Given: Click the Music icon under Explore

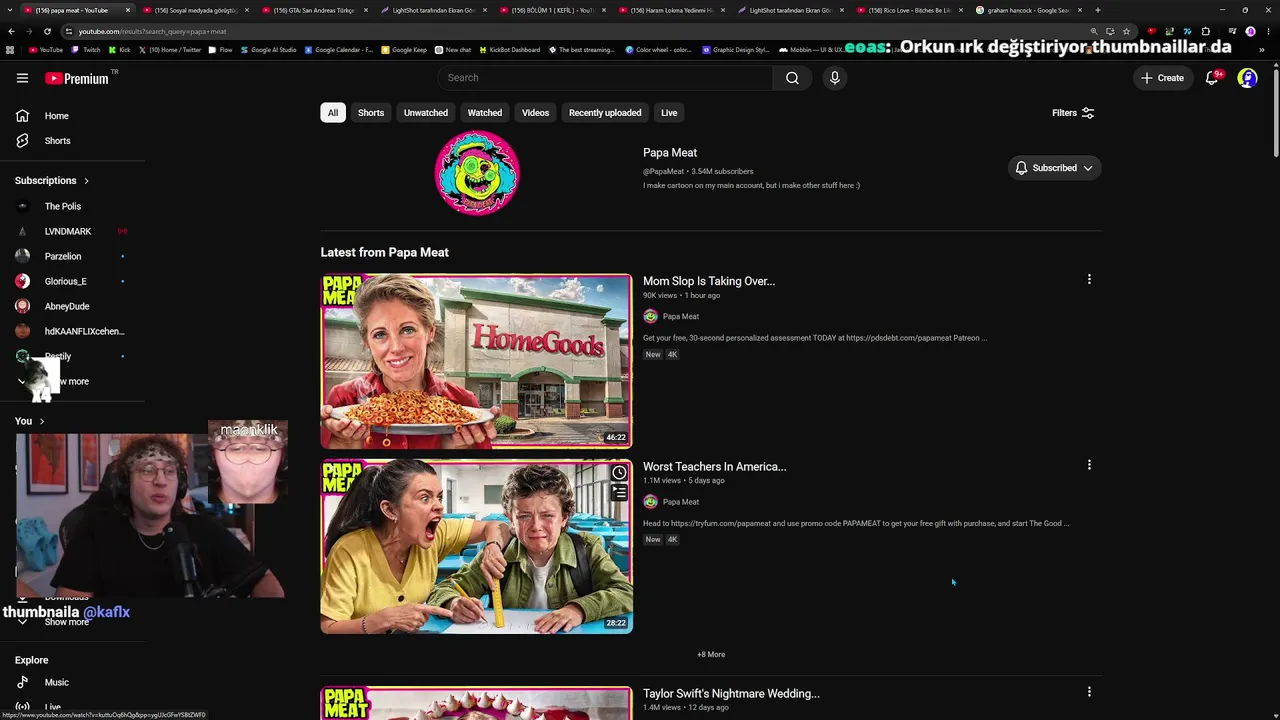Looking at the screenshot, I should [x=22, y=682].
